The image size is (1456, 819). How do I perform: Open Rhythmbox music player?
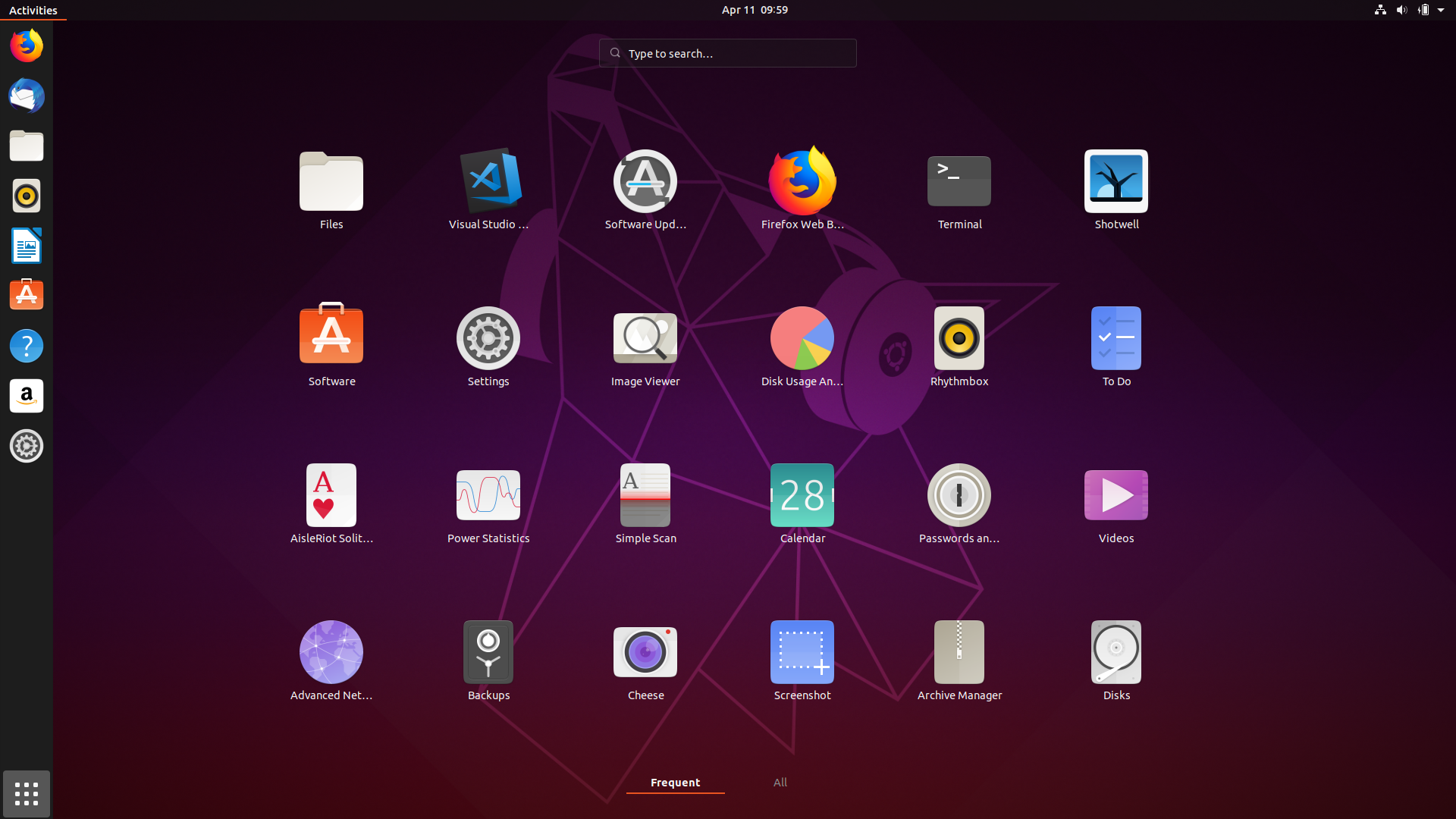(959, 338)
